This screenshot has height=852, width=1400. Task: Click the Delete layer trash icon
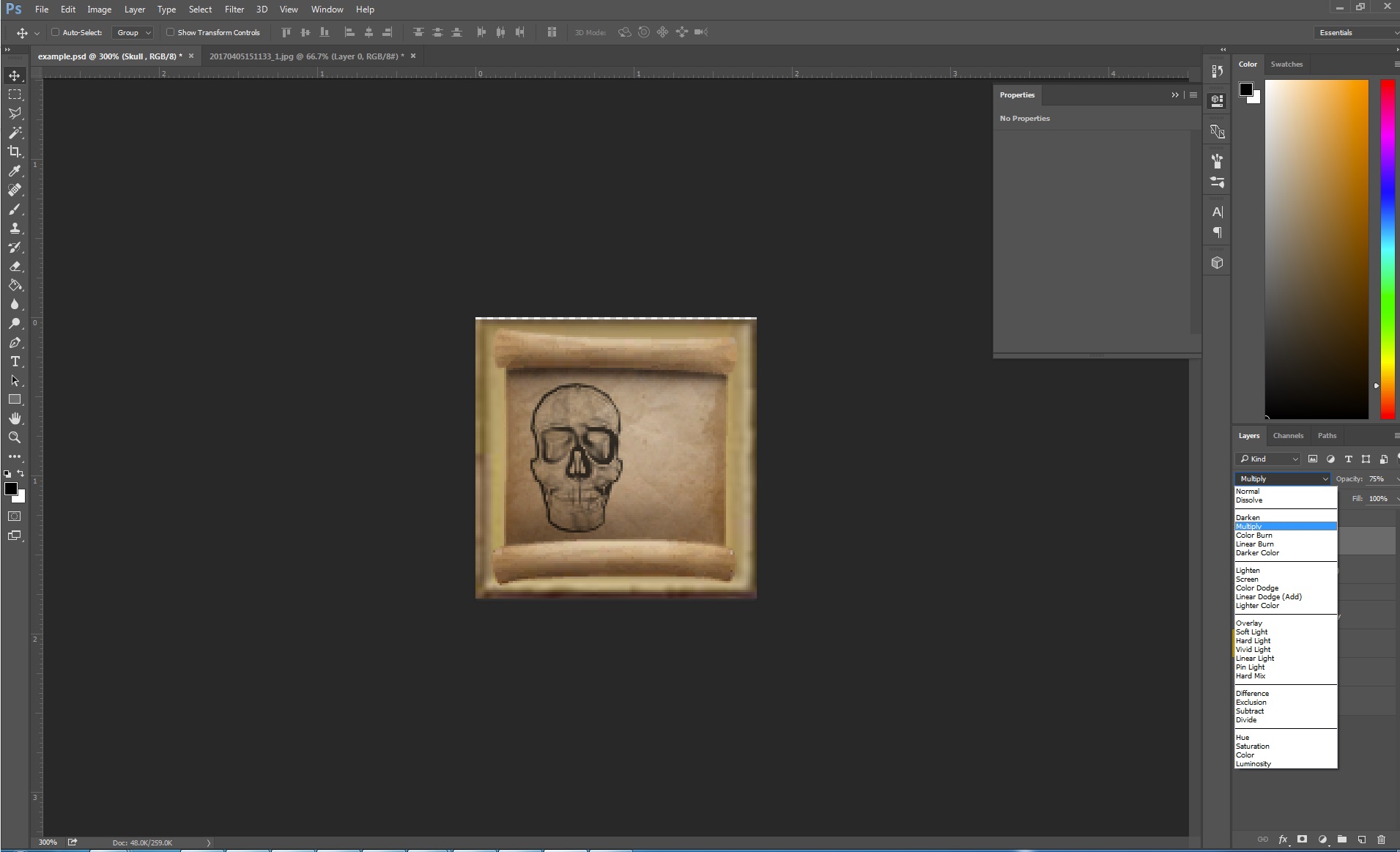(1381, 840)
